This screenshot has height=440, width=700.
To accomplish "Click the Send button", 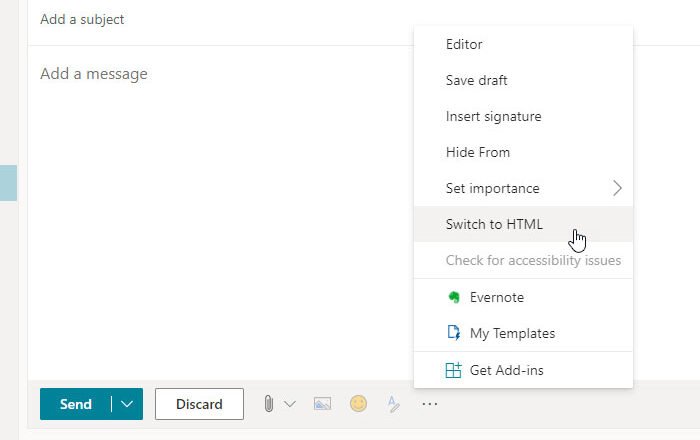I will tap(75, 404).
